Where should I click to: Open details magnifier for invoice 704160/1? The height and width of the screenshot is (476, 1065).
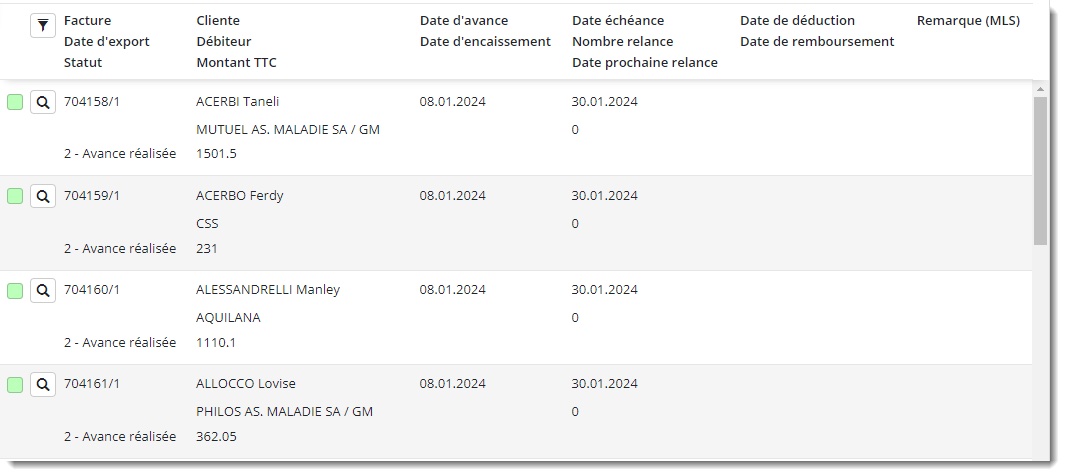coord(43,291)
